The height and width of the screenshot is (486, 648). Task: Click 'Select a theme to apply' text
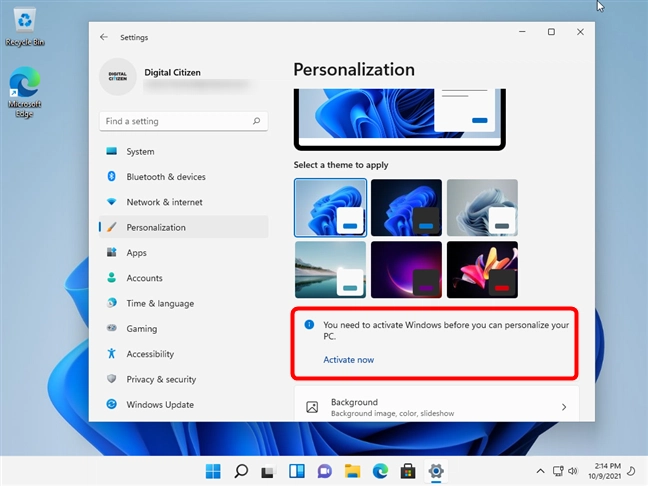[x=341, y=165]
